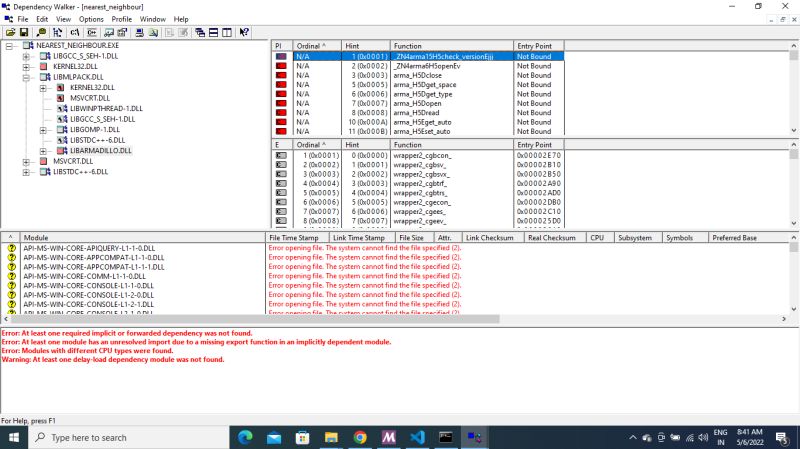This screenshot has width=800, height=449.
Task: Sort imports by Ordinal column header
Action: coord(316,46)
